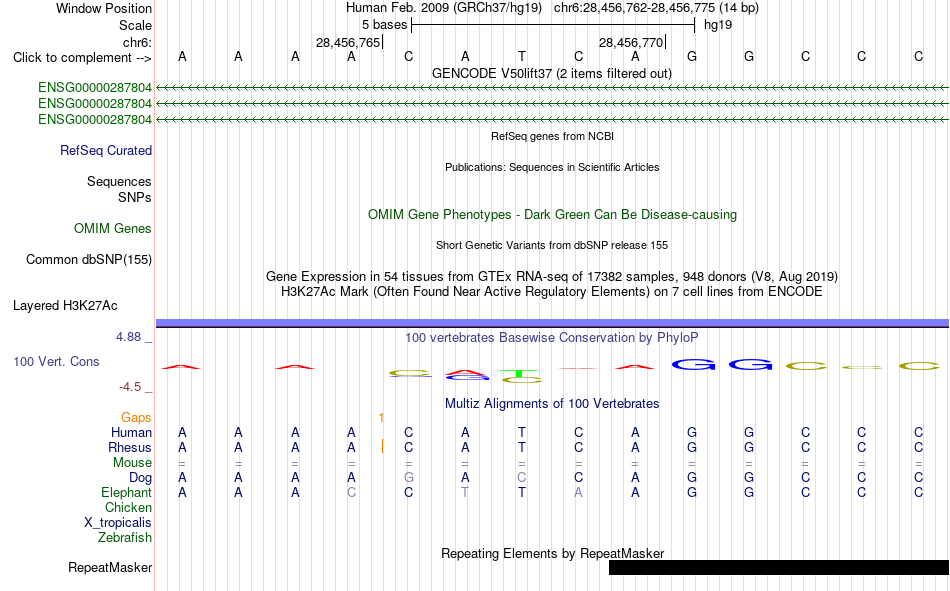Open the H3K27Ac Mark ENCODE track title
Viewport: 950px width, 591px height.
(x=552, y=292)
